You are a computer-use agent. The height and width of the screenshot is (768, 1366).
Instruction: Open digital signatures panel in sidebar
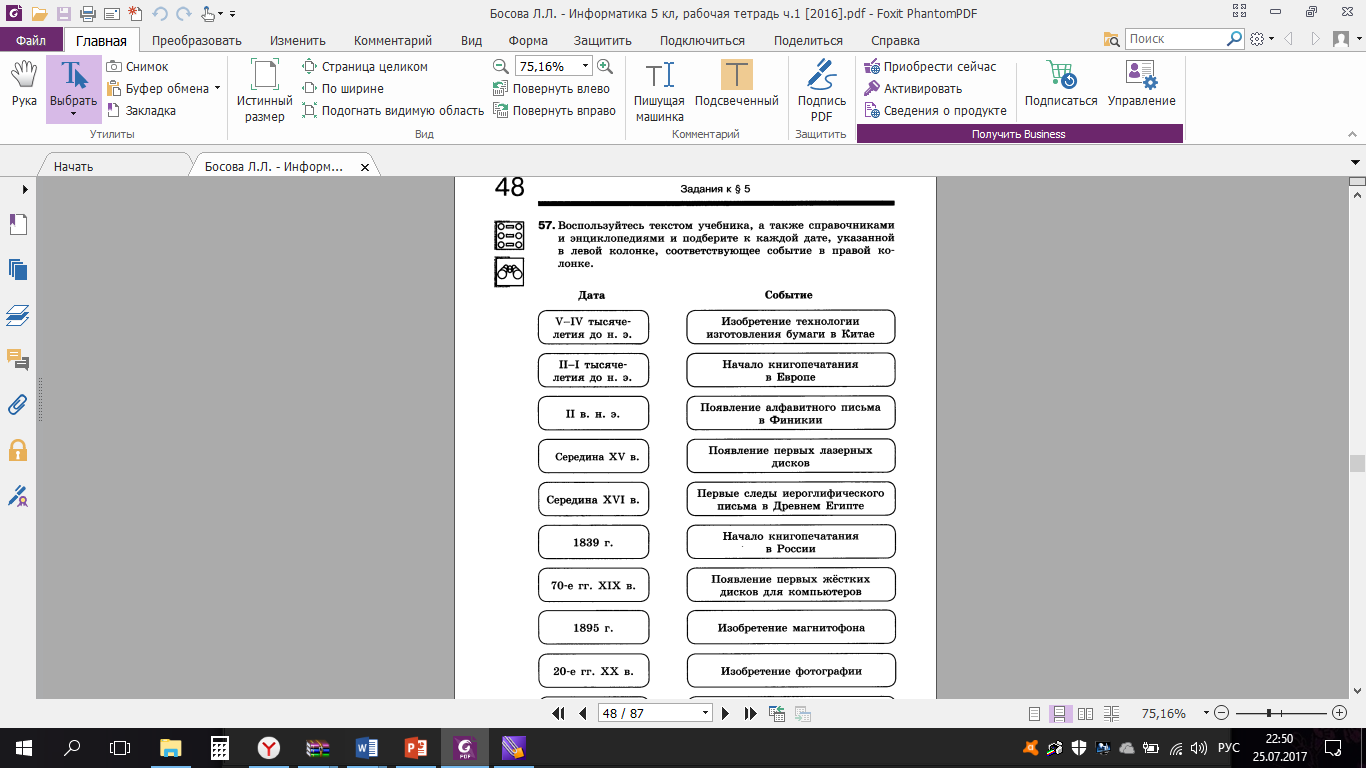[x=17, y=495]
